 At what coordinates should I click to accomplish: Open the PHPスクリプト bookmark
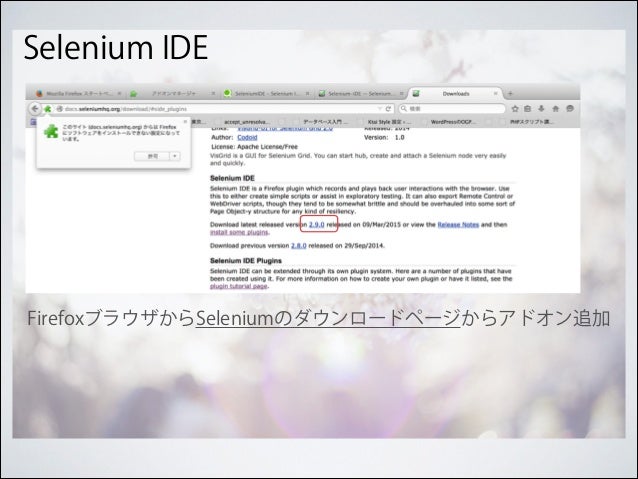click(531, 122)
